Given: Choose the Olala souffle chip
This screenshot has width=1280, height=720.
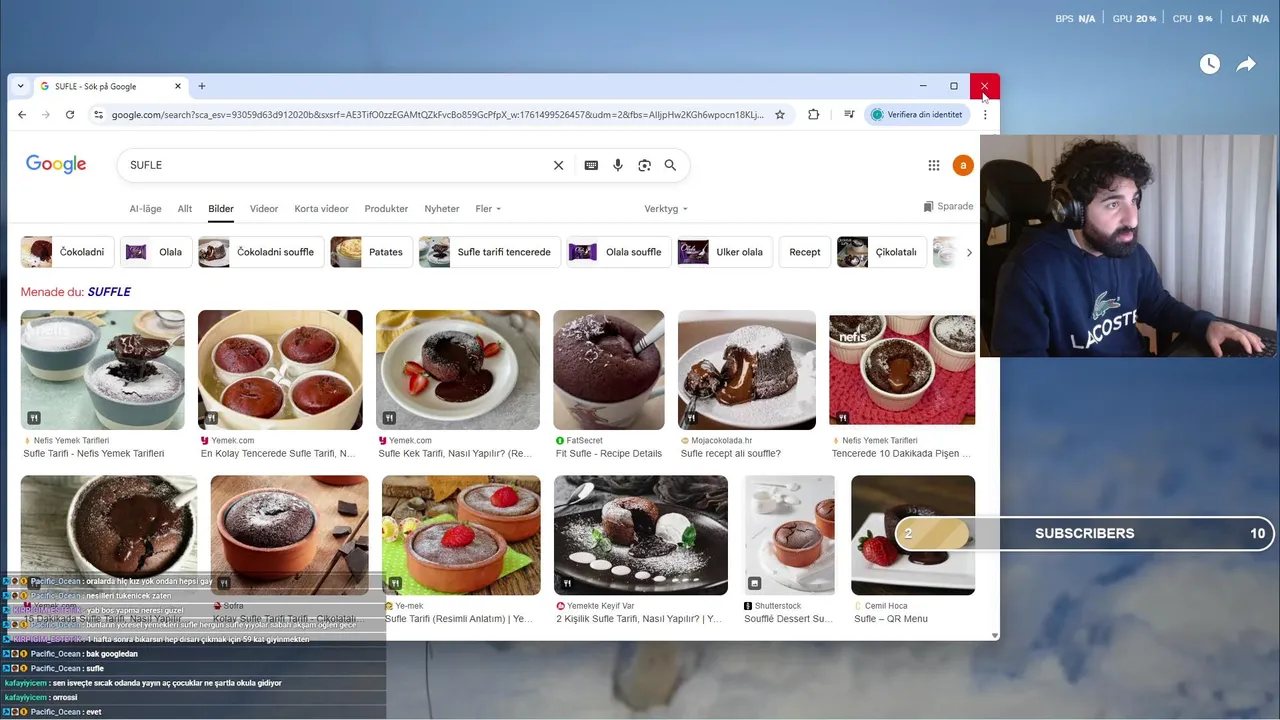Looking at the screenshot, I should click(619, 252).
